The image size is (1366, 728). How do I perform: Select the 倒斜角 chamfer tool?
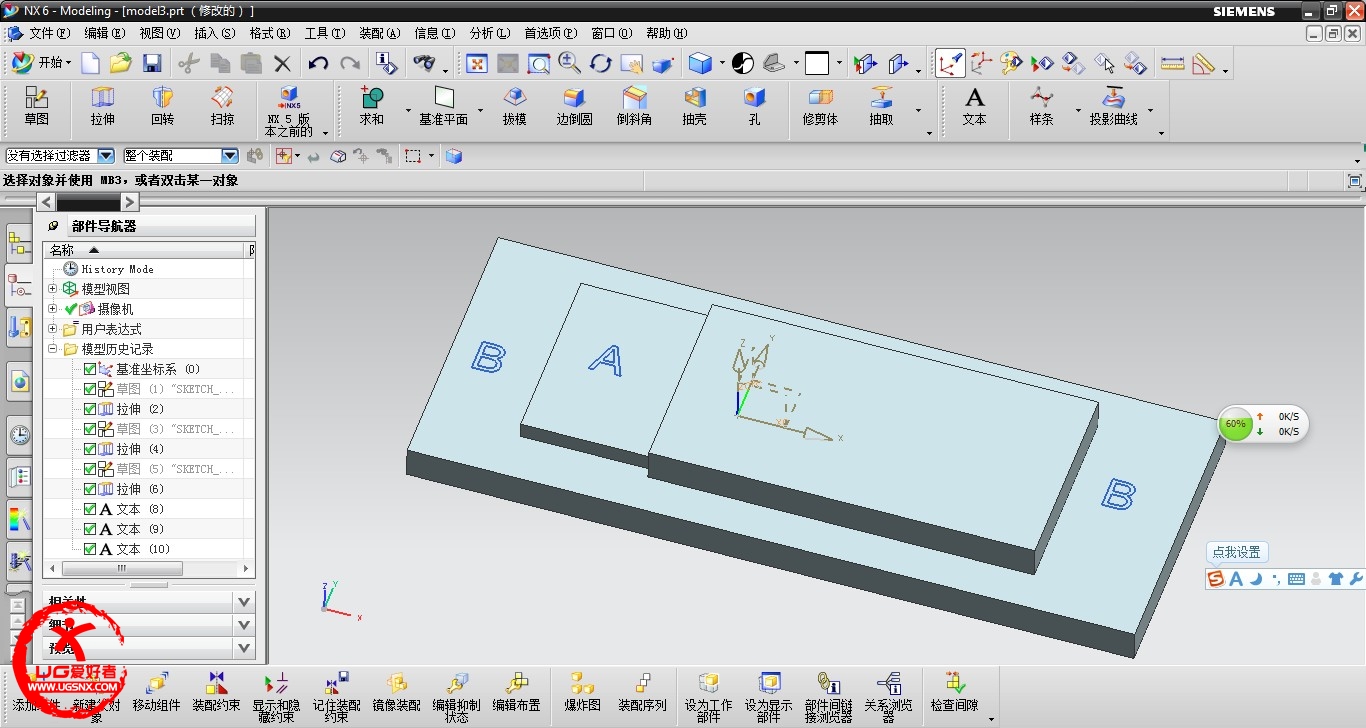(x=634, y=107)
